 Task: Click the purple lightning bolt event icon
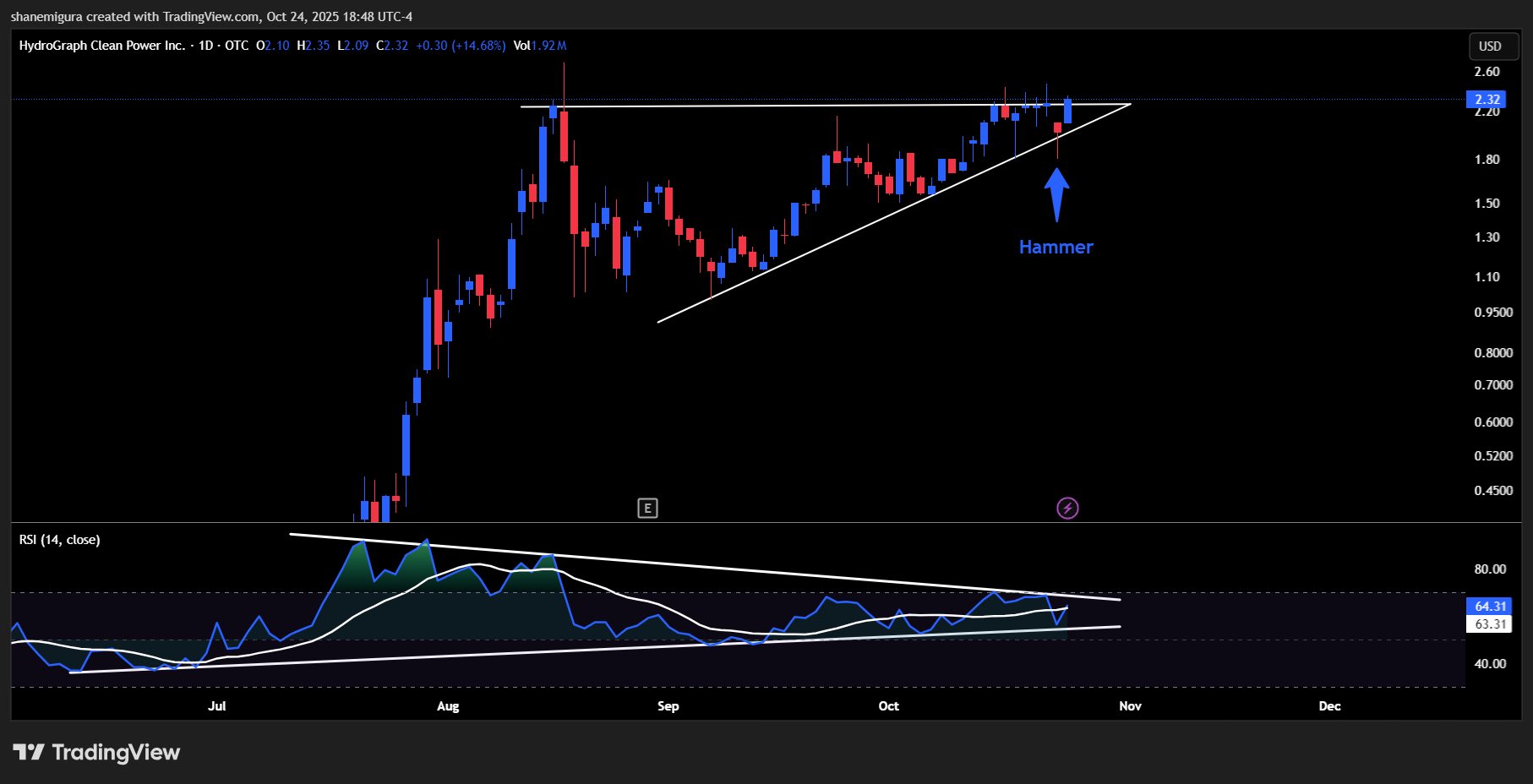pyautogui.click(x=1067, y=508)
